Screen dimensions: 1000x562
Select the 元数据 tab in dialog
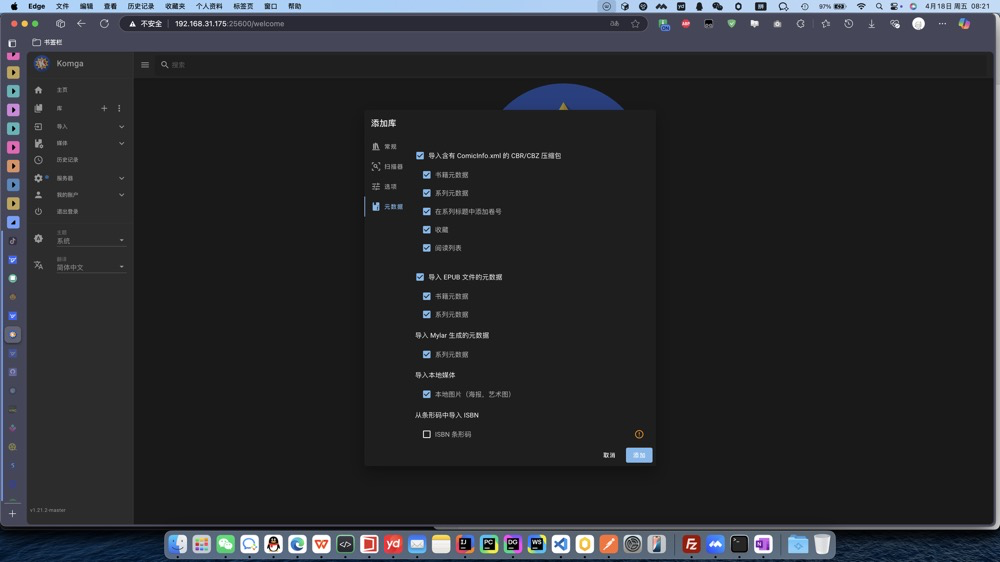pyautogui.click(x=386, y=207)
